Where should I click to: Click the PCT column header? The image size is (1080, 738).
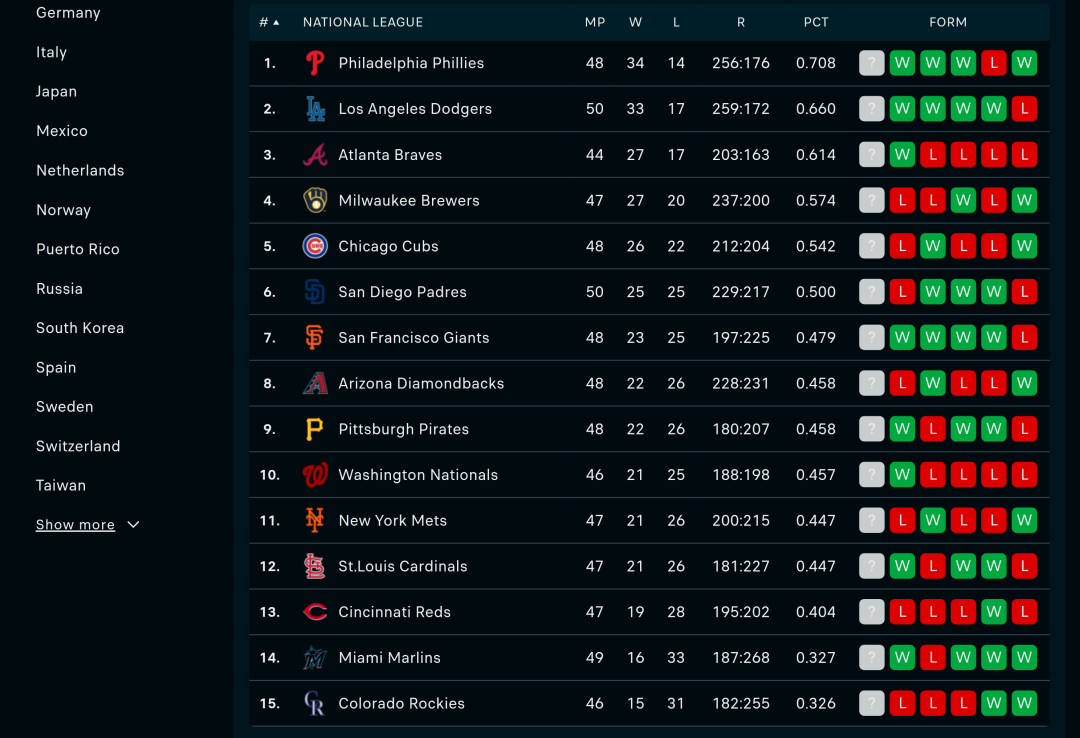[816, 22]
